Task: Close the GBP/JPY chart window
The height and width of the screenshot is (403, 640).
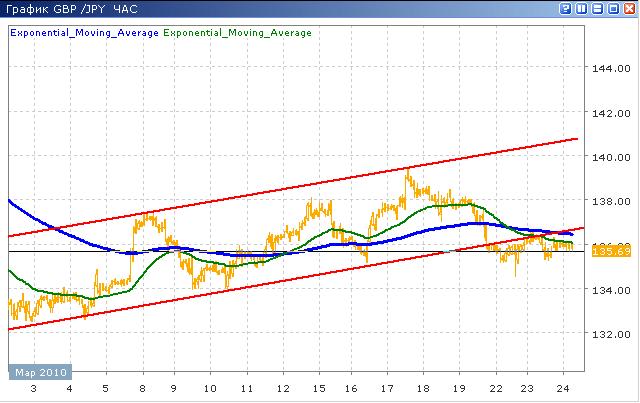Action: point(629,8)
